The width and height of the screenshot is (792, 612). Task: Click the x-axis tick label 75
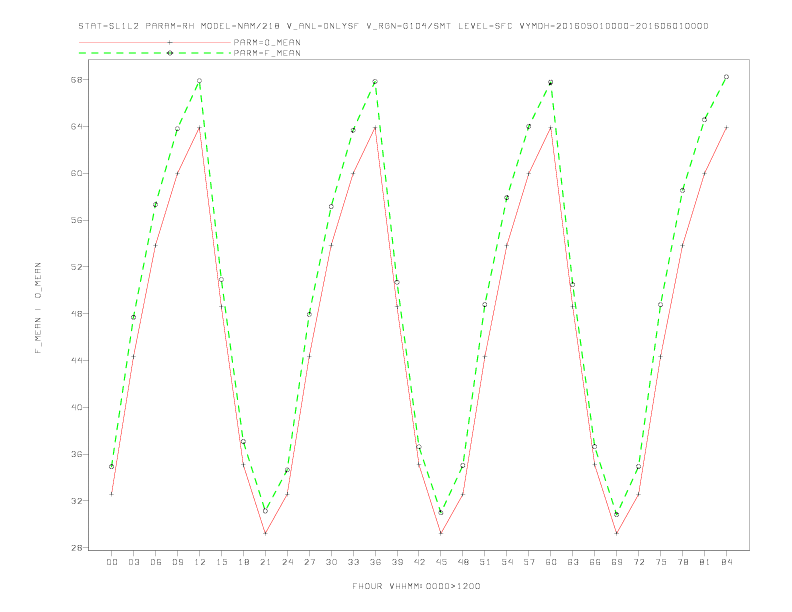coord(661,562)
